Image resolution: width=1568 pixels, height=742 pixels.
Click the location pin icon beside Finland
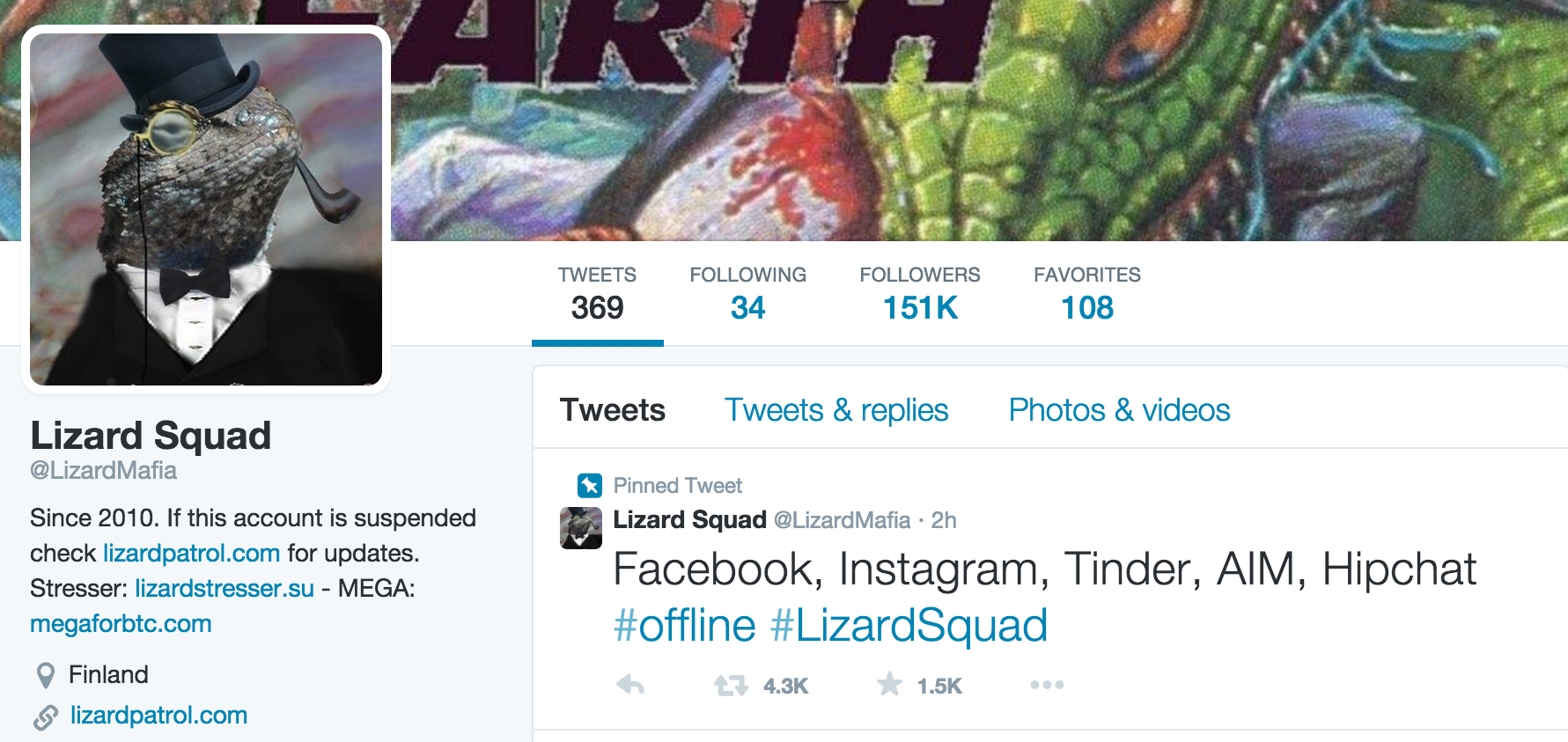(x=46, y=675)
